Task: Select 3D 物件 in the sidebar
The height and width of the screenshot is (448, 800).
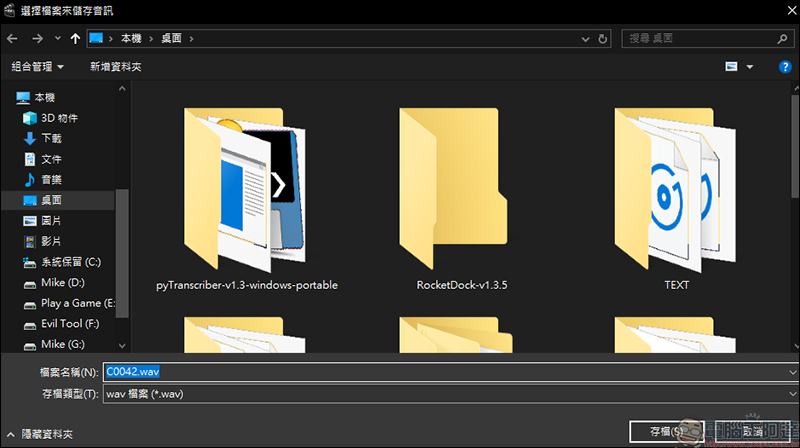Action: click(59, 117)
